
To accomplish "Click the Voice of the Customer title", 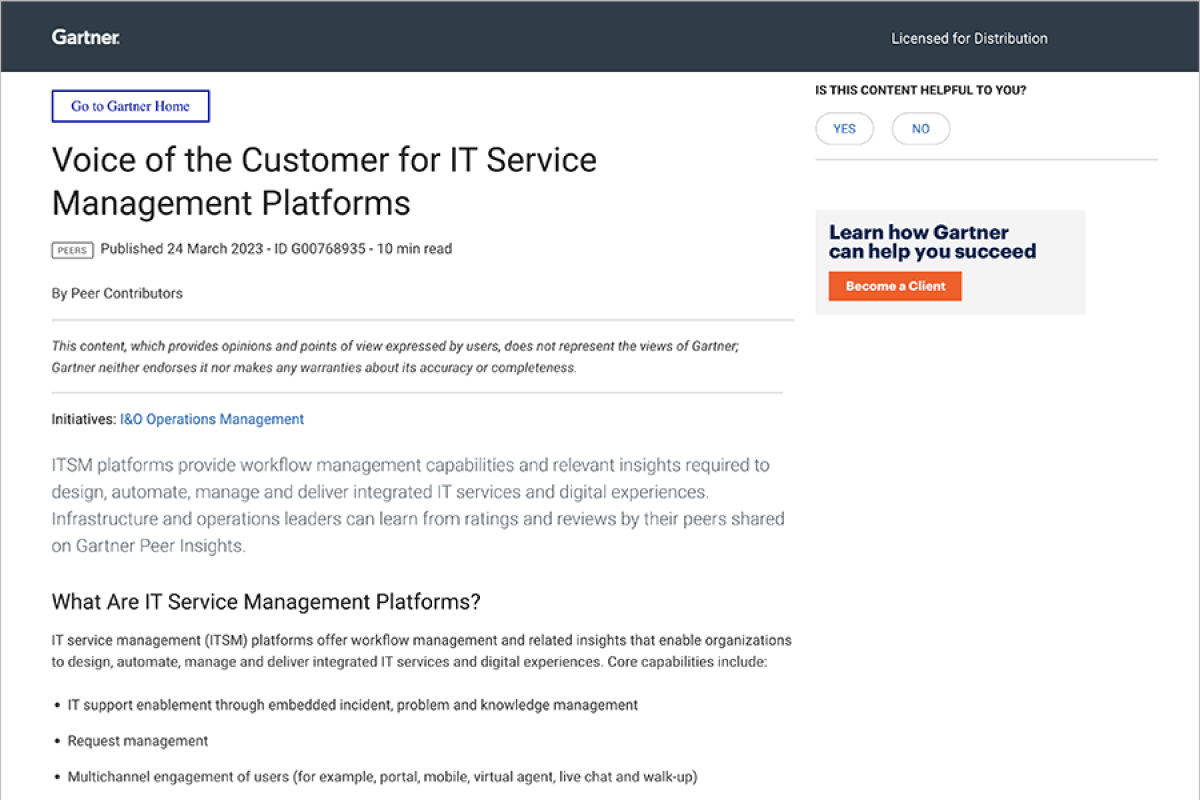I will coord(324,181).
